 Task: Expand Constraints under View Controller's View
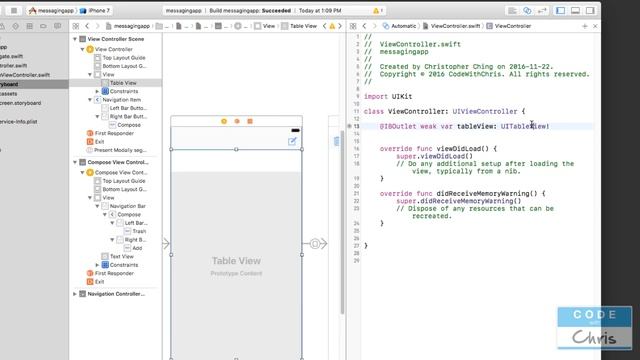97,91
